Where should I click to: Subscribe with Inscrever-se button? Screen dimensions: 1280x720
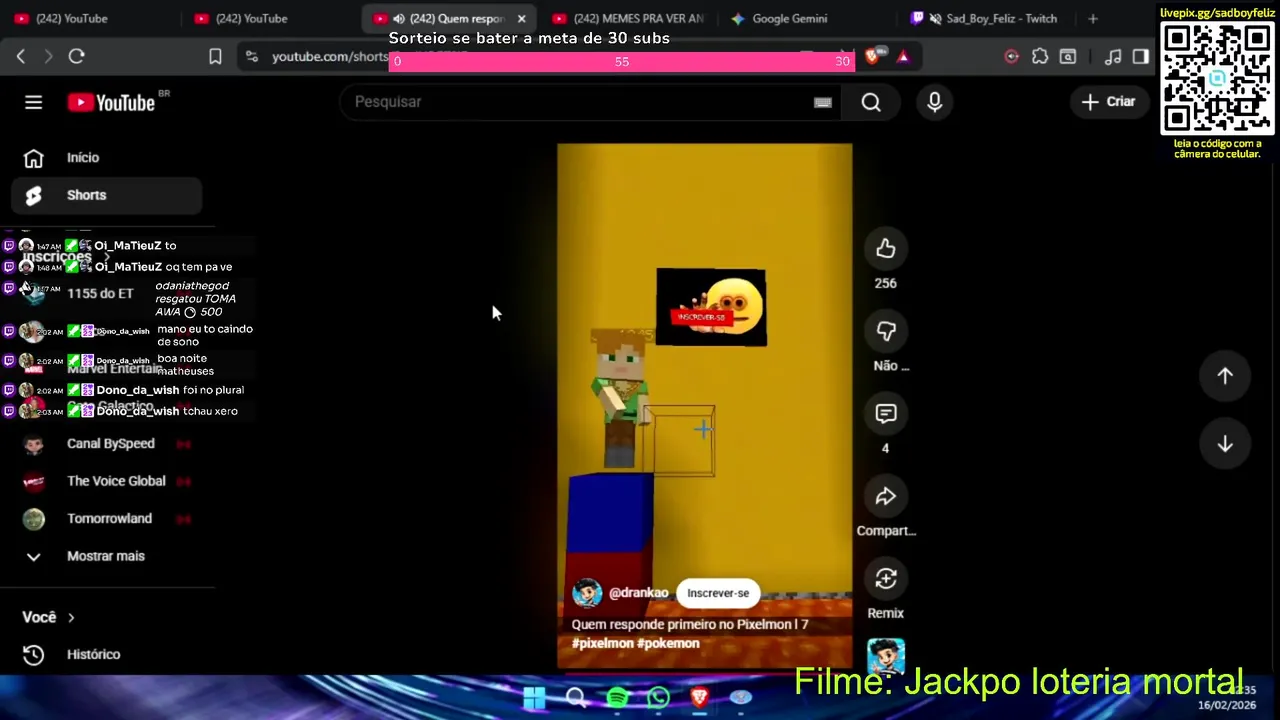(x=718, y=593)
